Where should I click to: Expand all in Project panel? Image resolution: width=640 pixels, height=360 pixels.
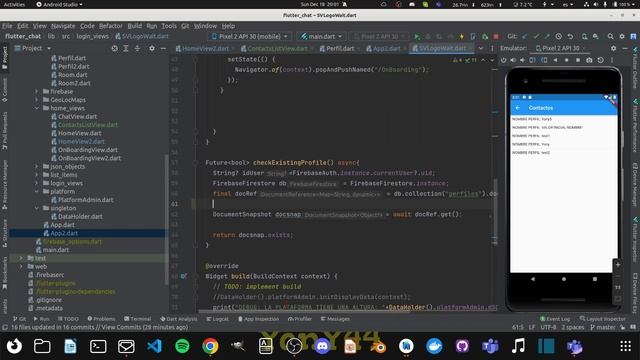pyautogui.click(x=126, y=48)
